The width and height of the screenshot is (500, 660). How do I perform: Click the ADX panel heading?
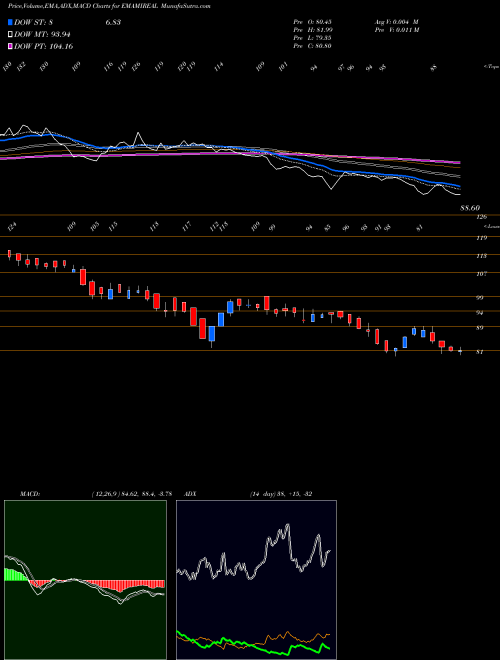tap(191, 493)
